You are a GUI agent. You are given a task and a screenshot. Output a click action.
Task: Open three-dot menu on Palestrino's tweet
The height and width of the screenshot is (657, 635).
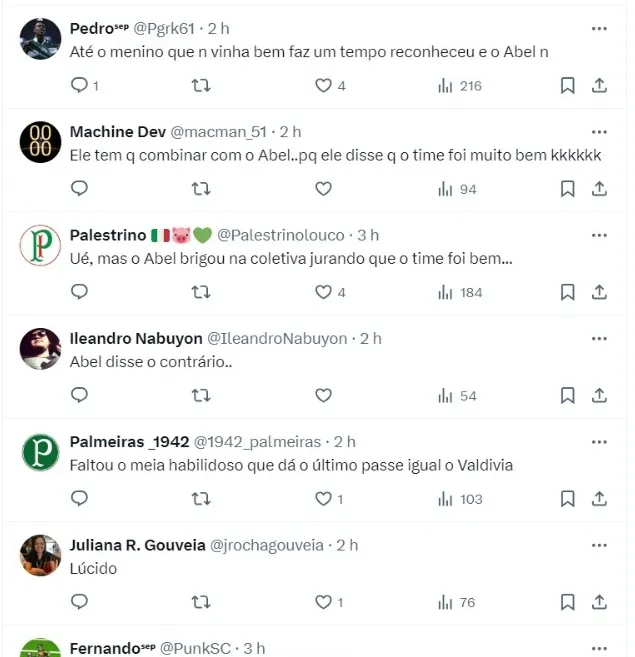(x=599, y=235)
